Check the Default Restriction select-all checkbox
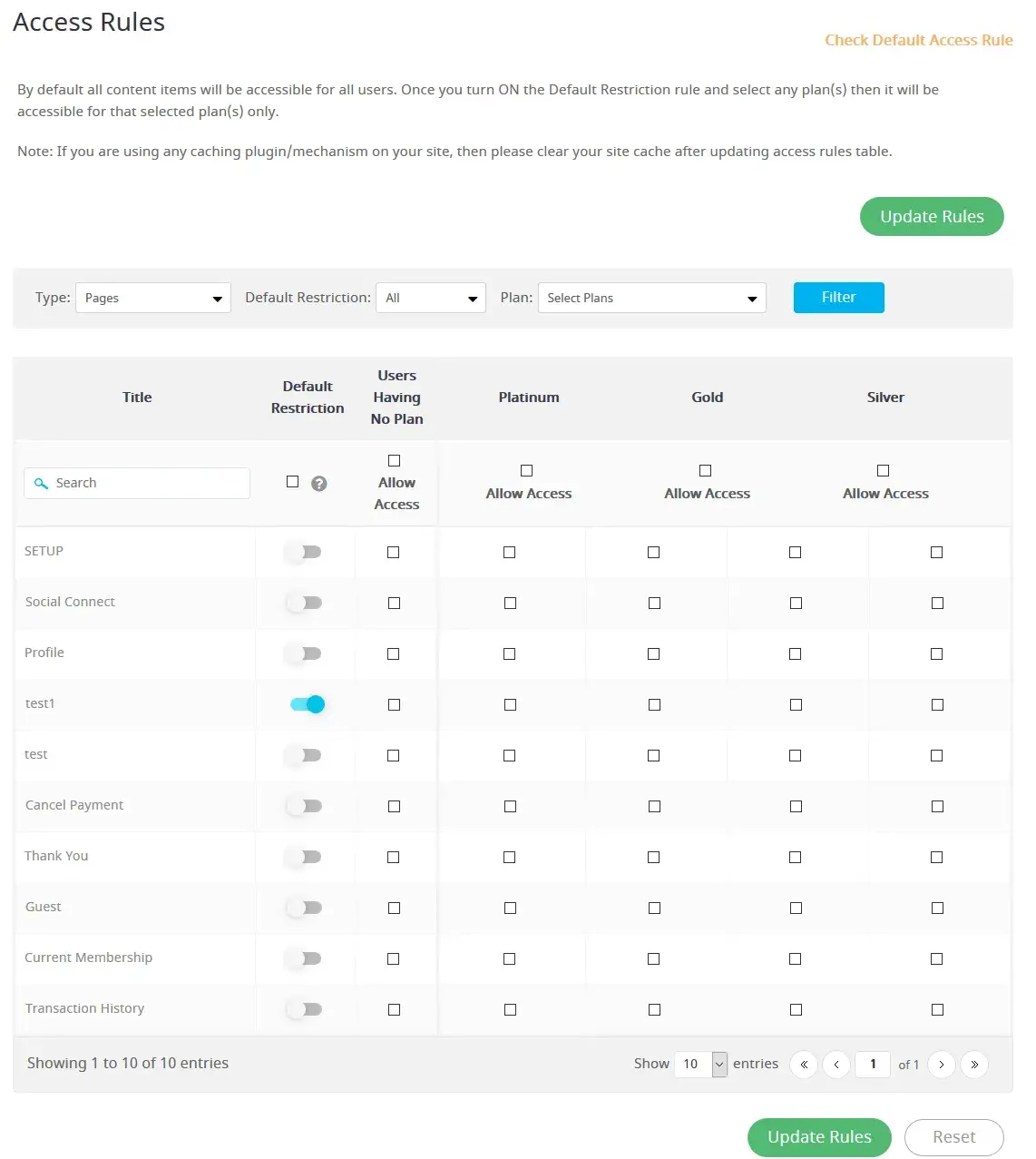 click(292, 482)
